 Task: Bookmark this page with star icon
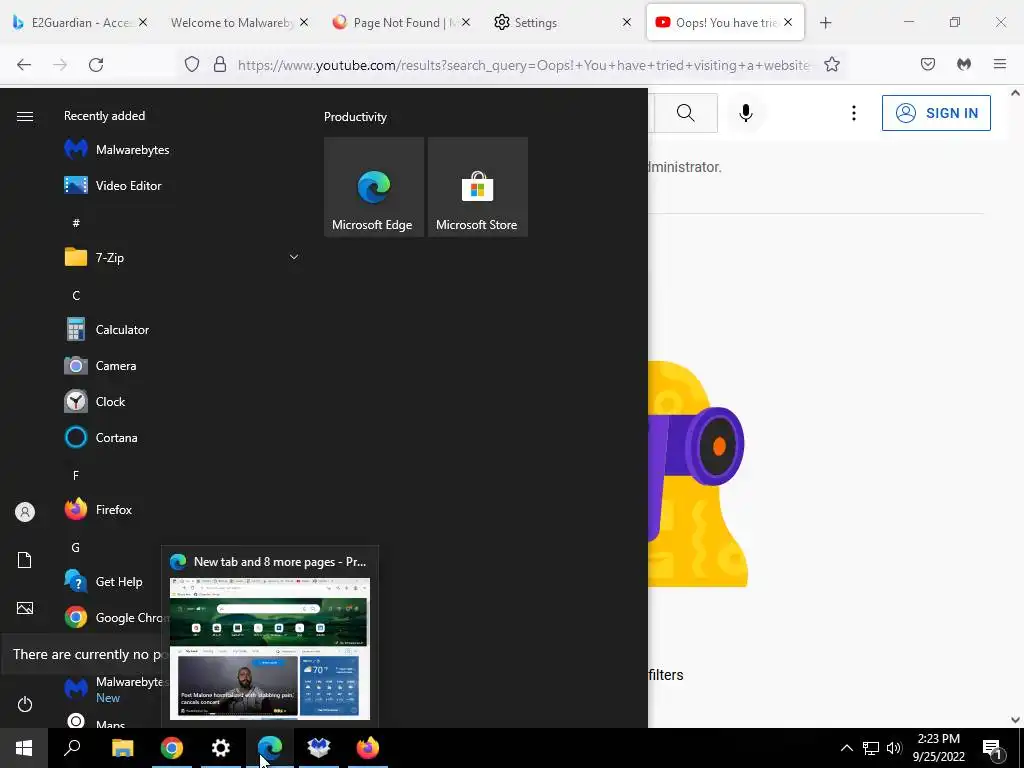tap(832, 65)
